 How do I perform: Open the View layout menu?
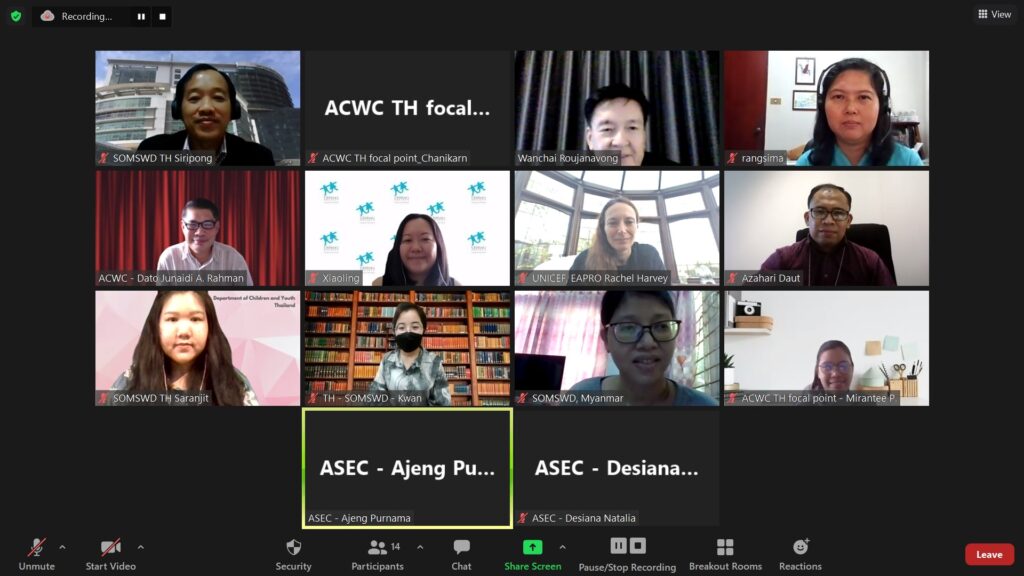click(994, 14)
